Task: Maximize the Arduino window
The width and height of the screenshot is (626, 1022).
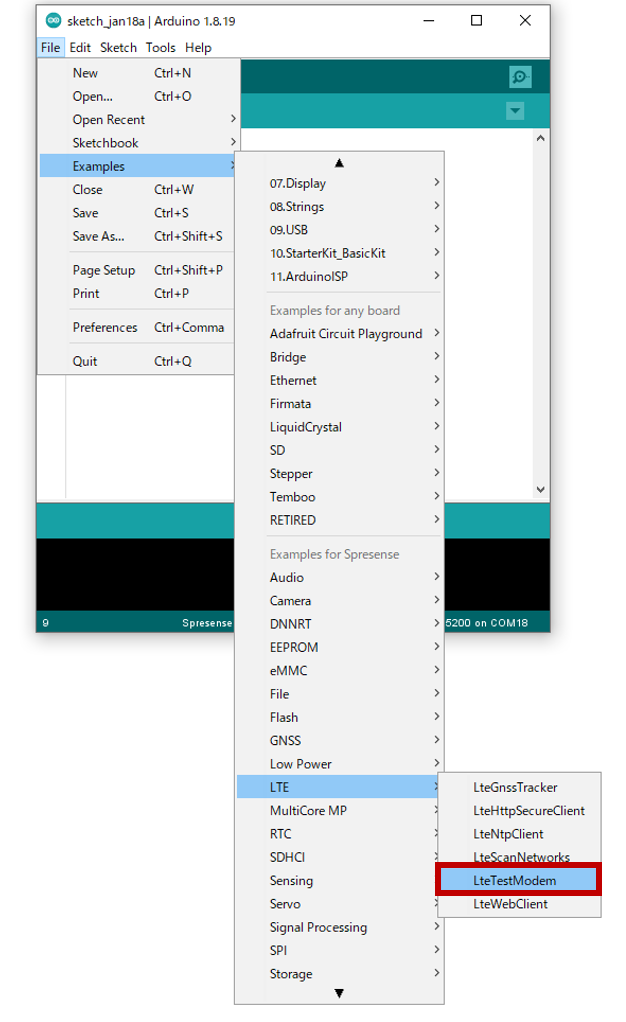Action: pos(477,21)
